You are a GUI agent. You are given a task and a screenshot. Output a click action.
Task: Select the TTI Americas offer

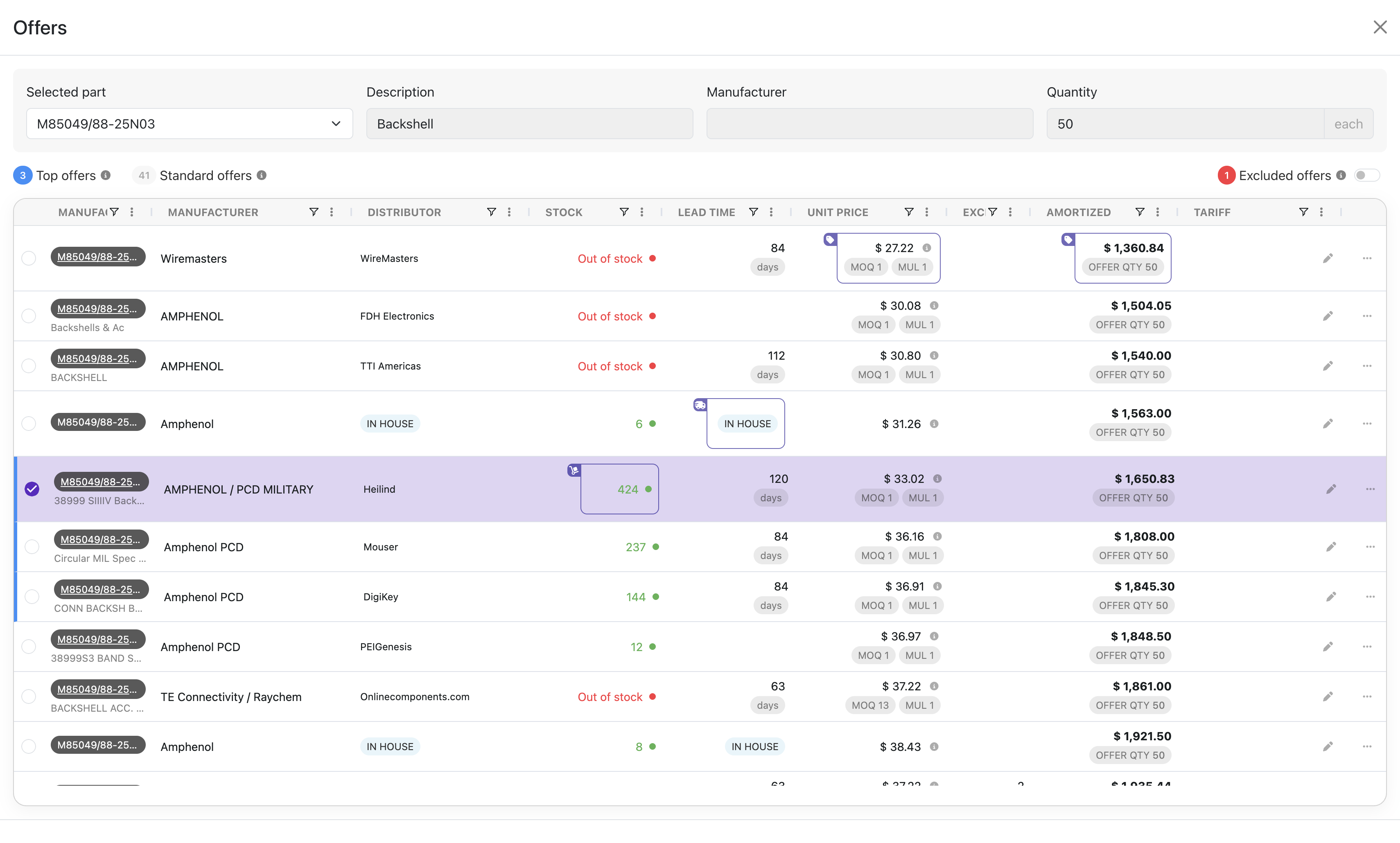28,366
